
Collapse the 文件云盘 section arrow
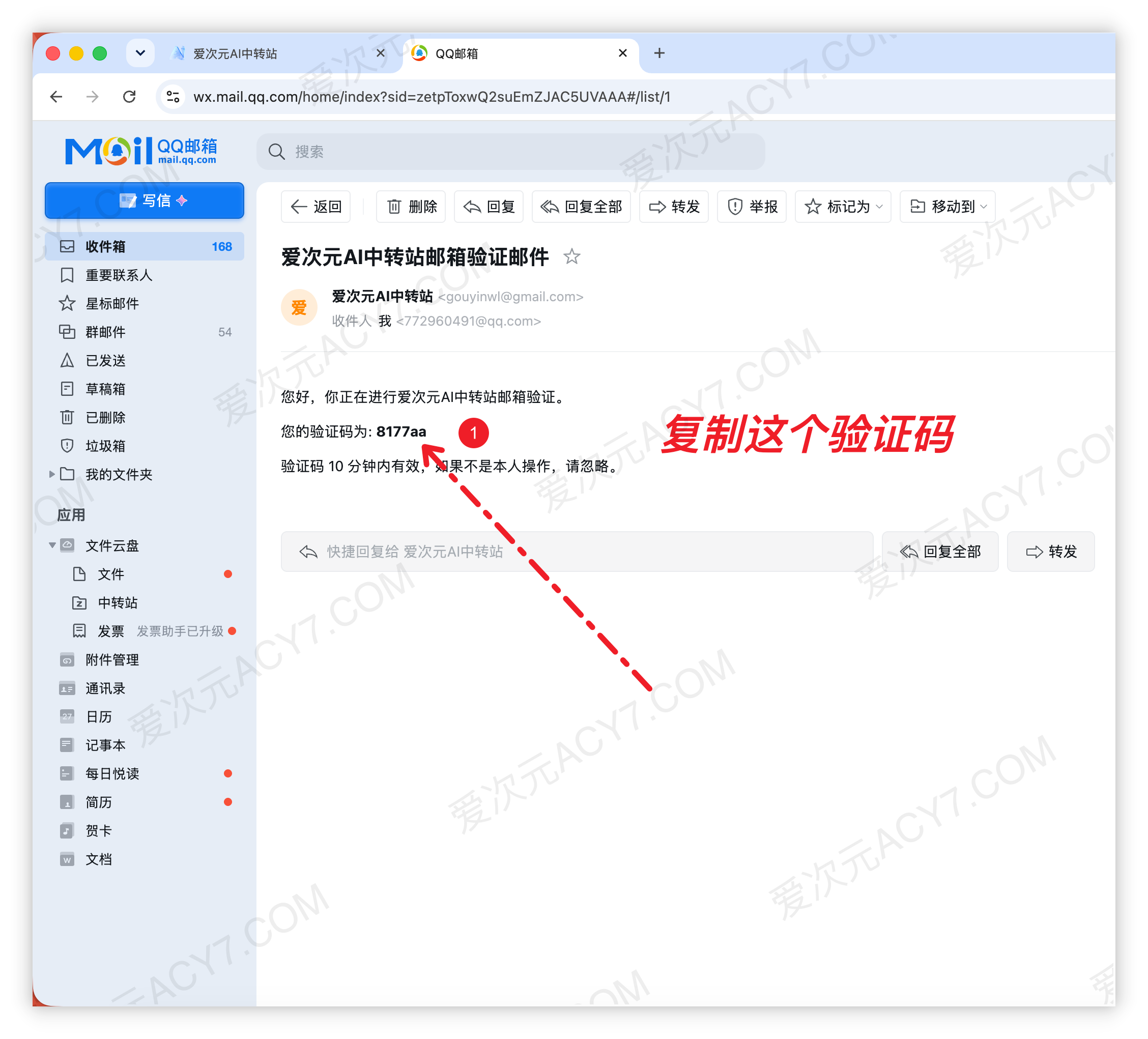52,545
